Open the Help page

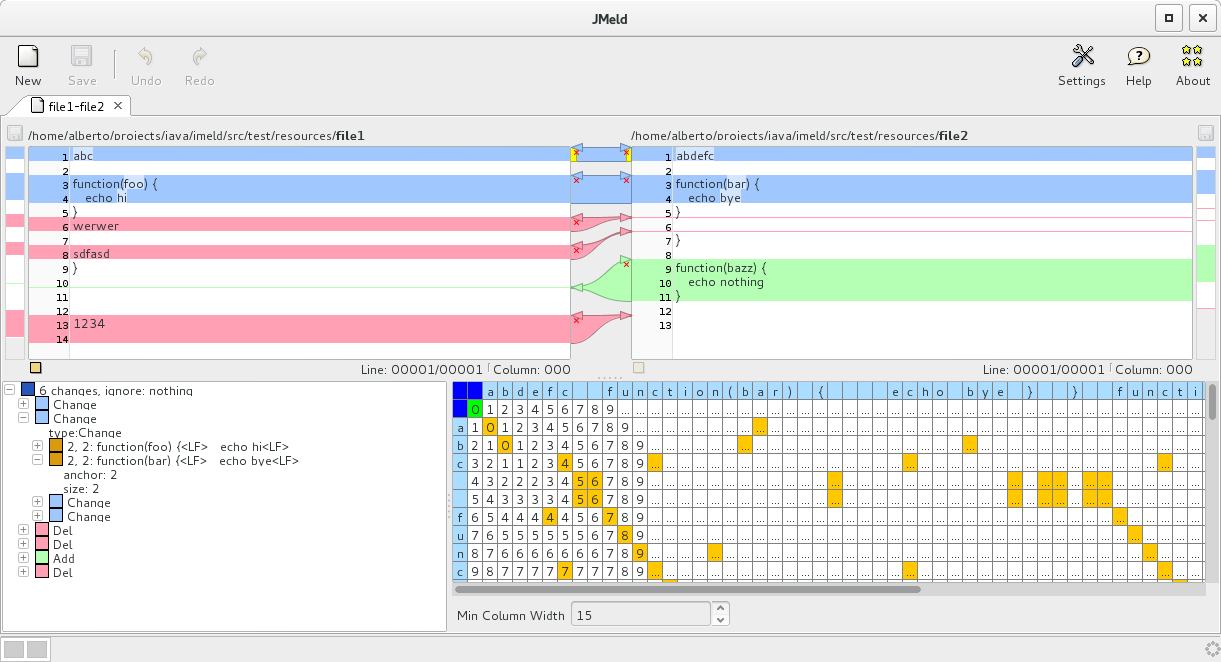pos(1138,66)
